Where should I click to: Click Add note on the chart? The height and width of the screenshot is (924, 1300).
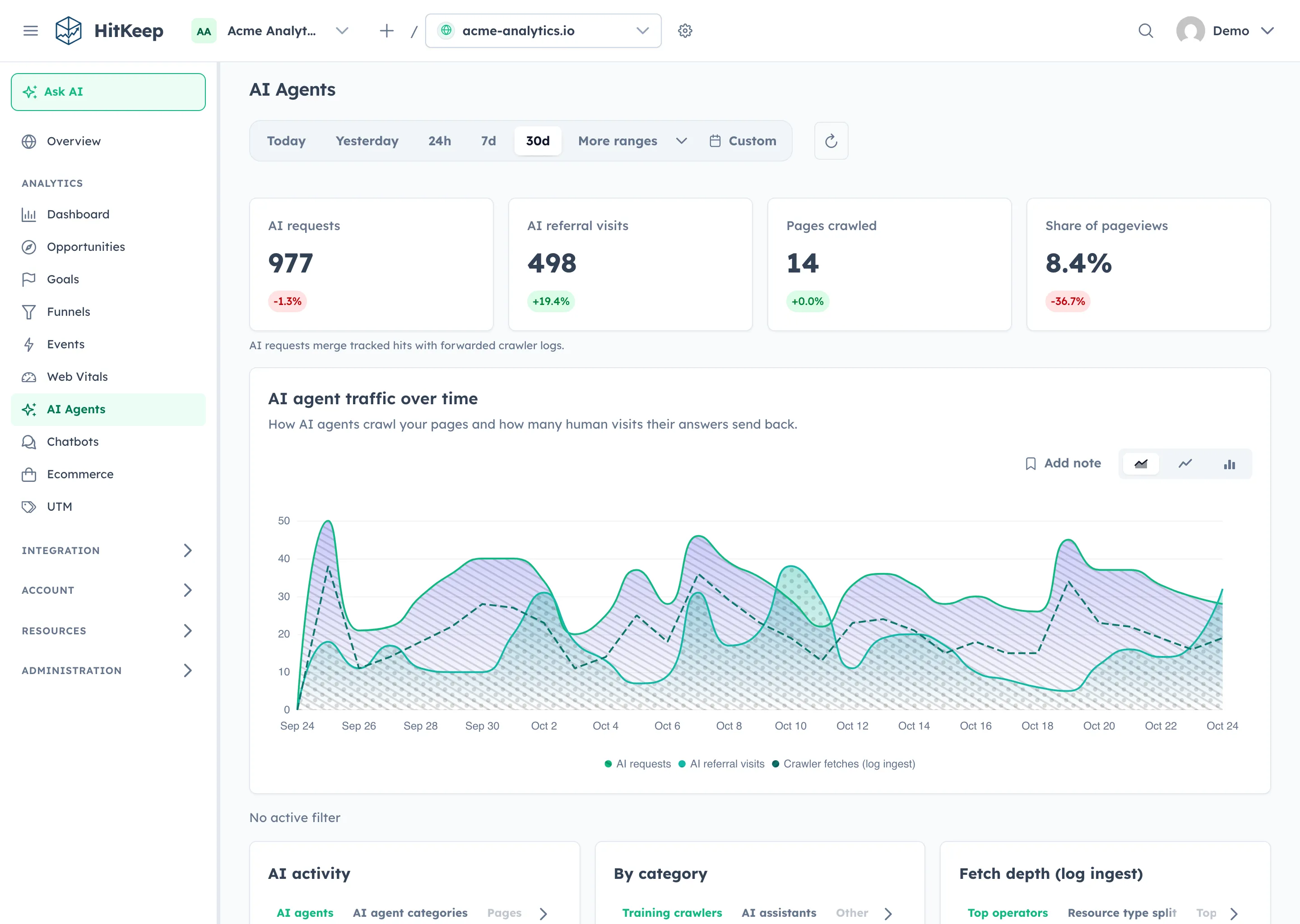tap(1063, 463)
